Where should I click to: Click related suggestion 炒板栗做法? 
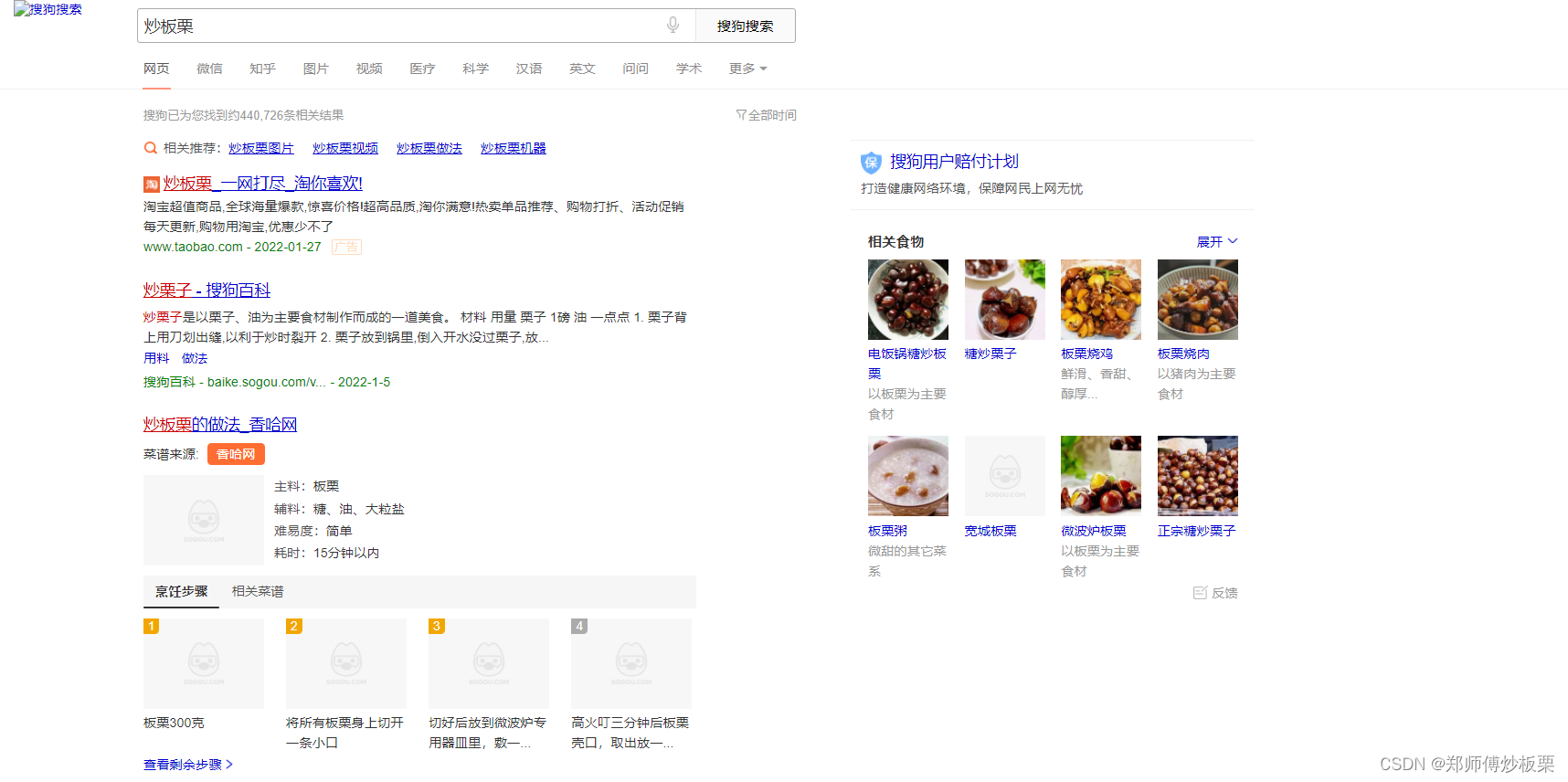pos(429,148)
